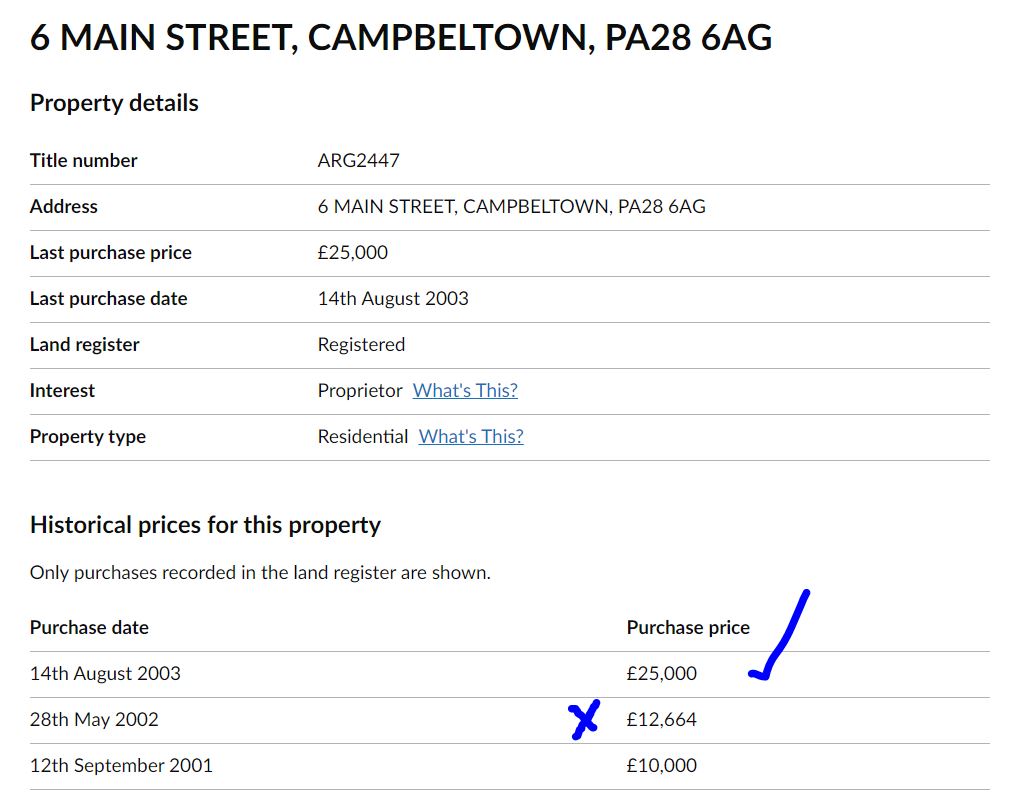The image size is (1013, 806).
Task: Click the blue X mark annotation
Action: tap(584, 719)
